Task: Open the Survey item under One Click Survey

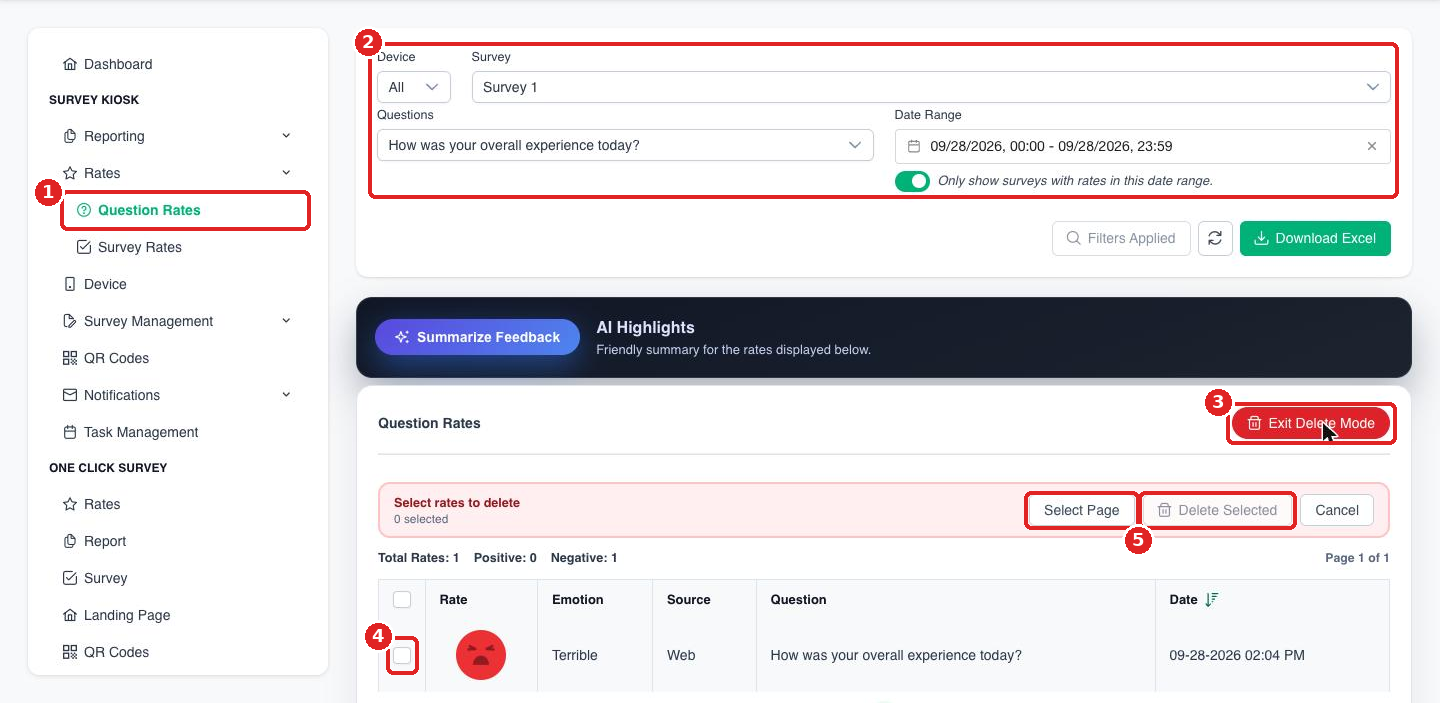Action: [x=95, y=578]
